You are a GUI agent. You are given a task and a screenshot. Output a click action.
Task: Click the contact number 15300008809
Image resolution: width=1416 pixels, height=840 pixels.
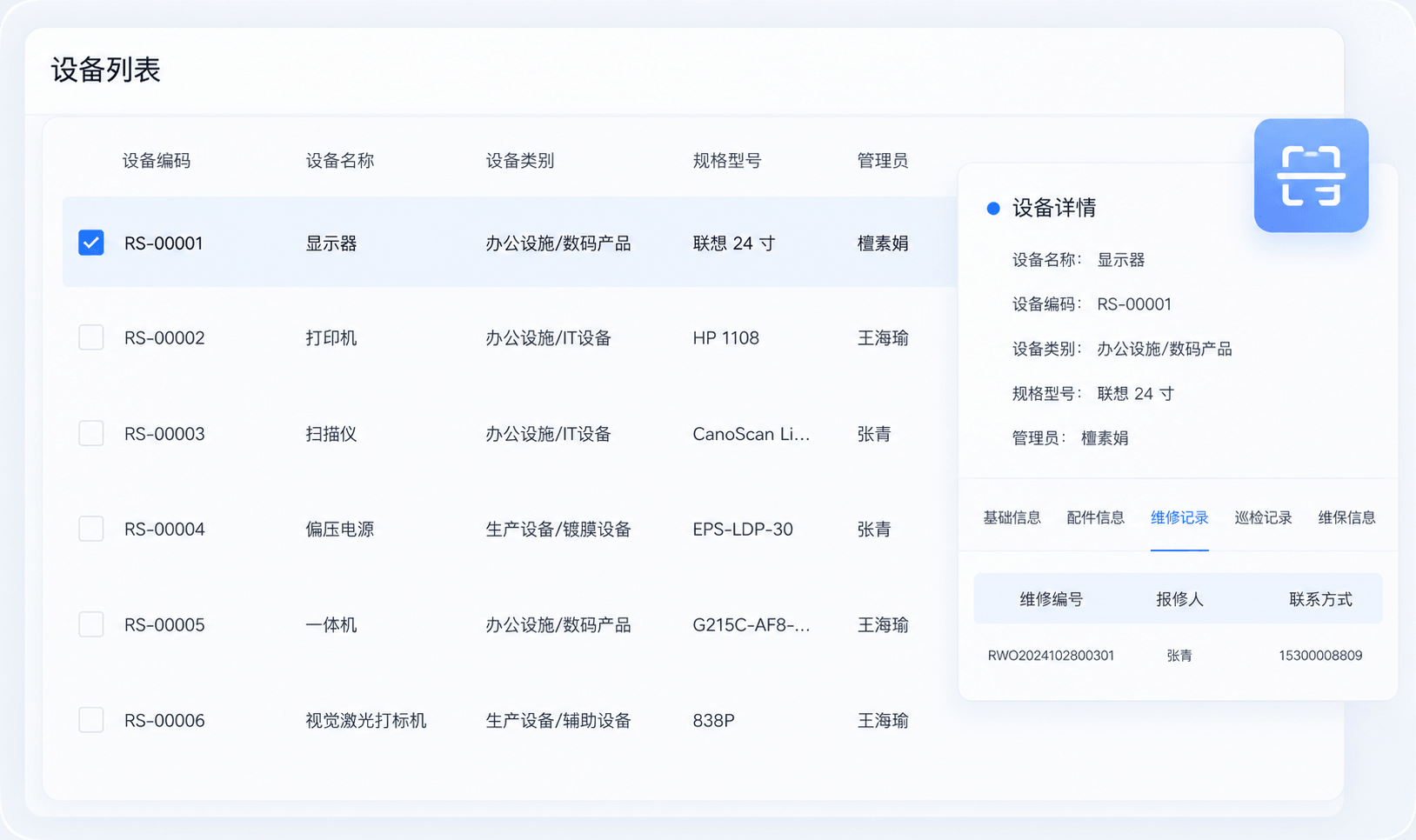click(1320, 656)
